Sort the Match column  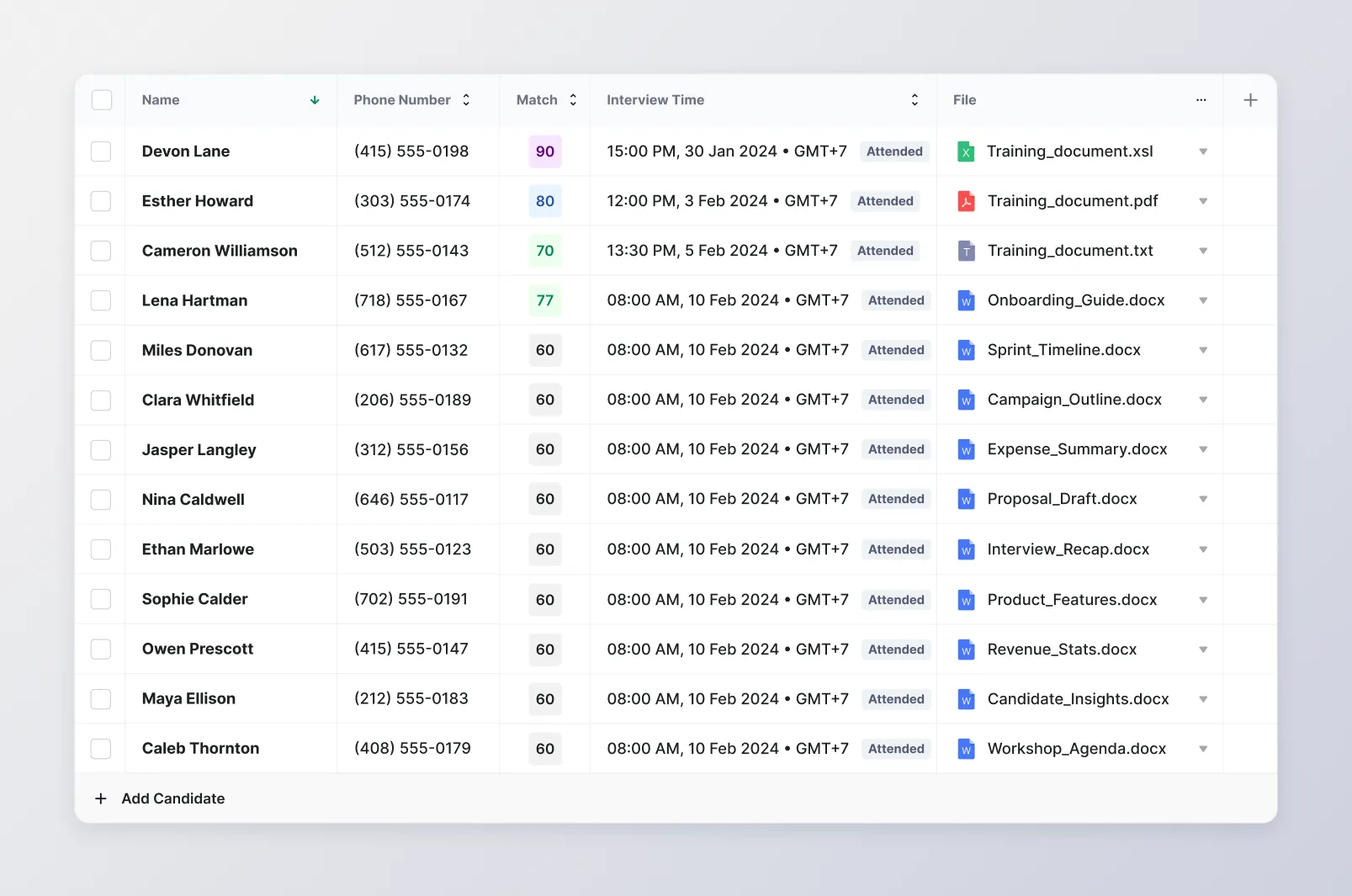pos(573,100)
